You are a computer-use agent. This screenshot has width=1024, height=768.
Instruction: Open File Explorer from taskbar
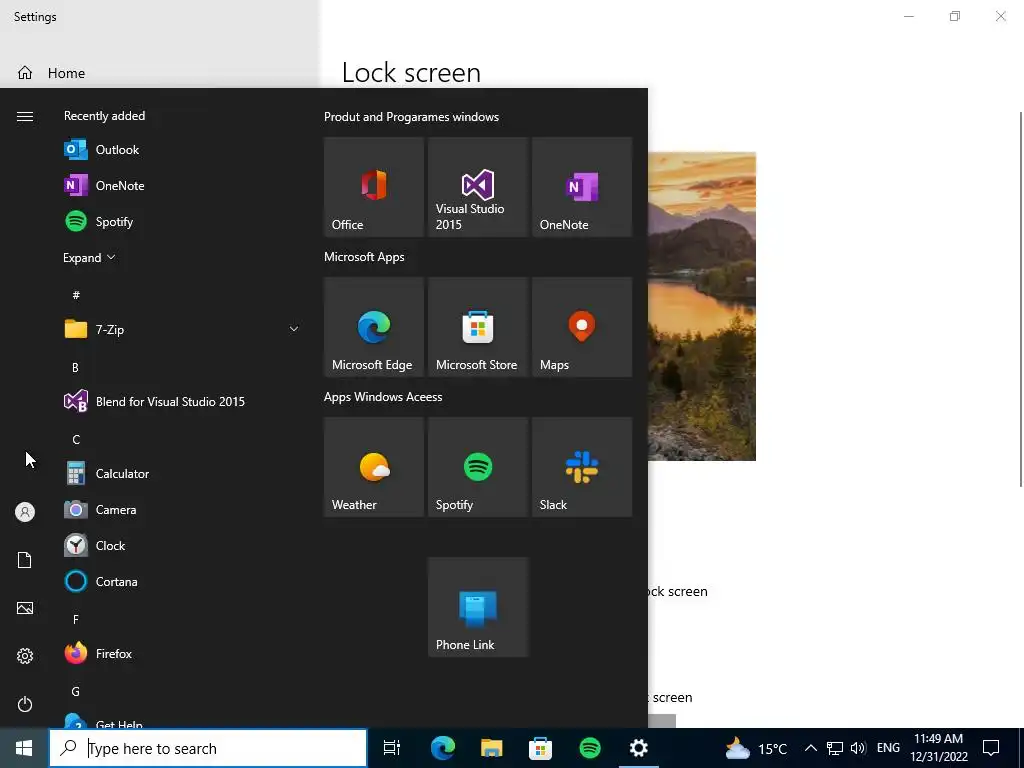point(491,748)
